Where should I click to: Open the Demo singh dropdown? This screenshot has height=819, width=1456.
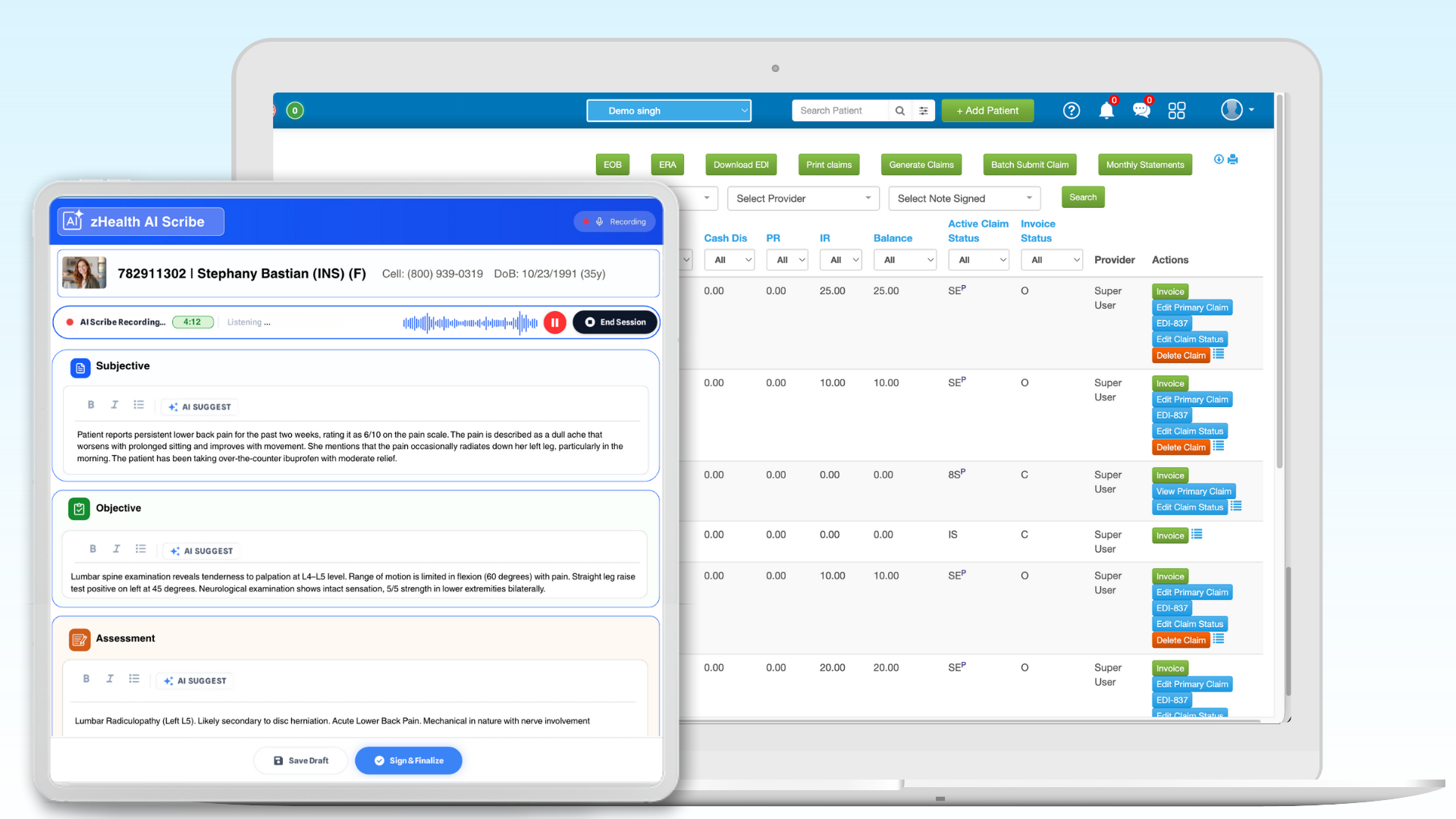(x=668, y=111)
